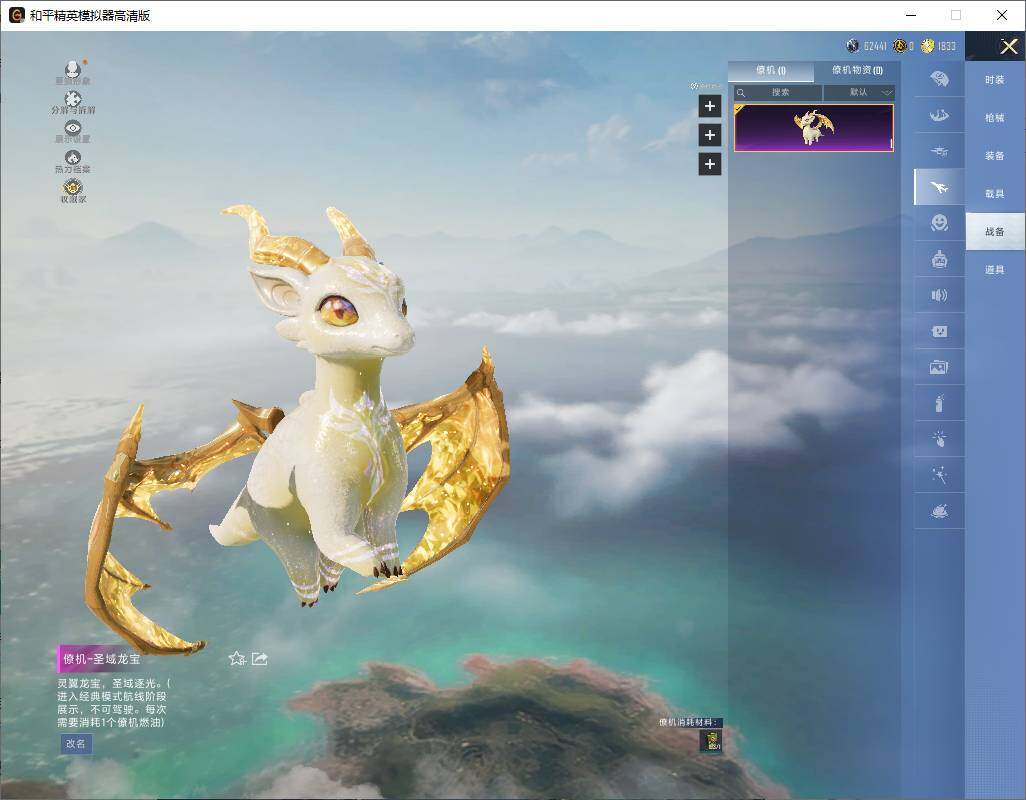Select the dragon wingman thumbnail

coord(813,128)
